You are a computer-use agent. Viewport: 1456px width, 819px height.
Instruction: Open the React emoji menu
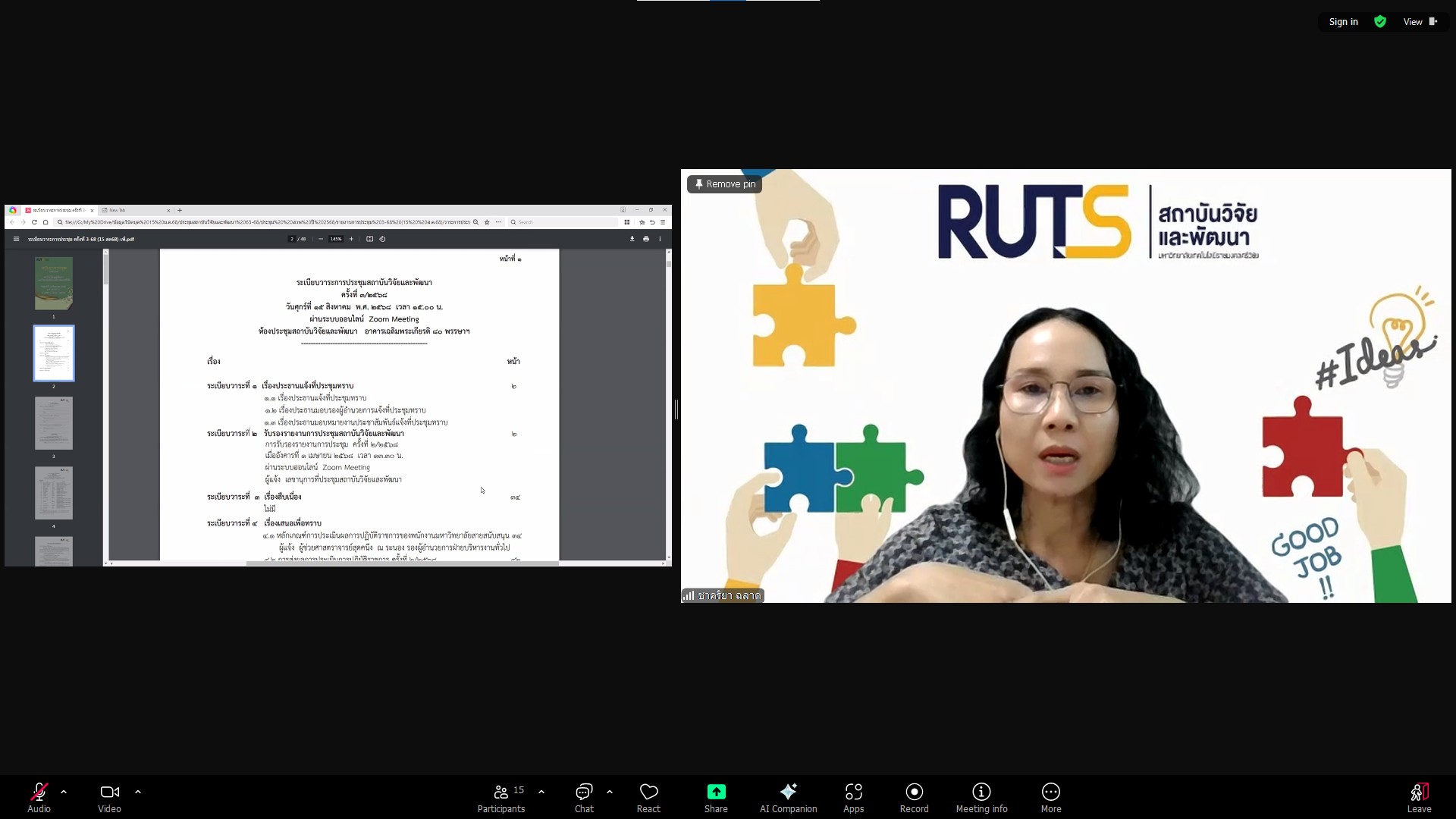(x=648, y=797)
